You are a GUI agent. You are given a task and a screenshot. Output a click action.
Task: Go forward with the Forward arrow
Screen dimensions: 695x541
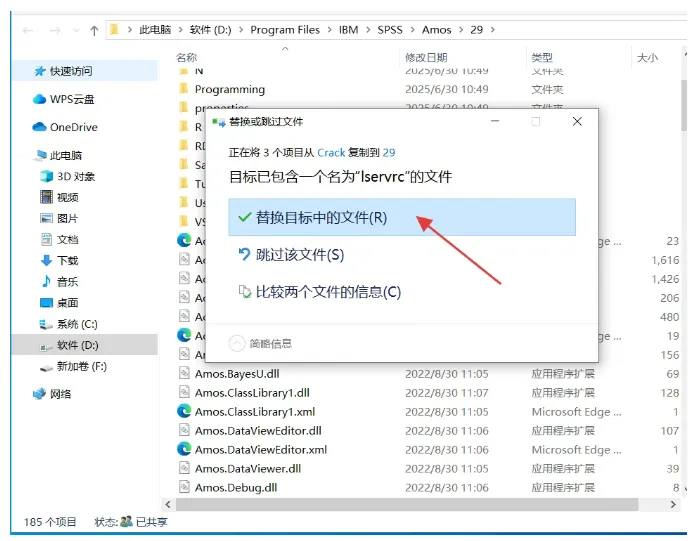(x=55, y=30)
